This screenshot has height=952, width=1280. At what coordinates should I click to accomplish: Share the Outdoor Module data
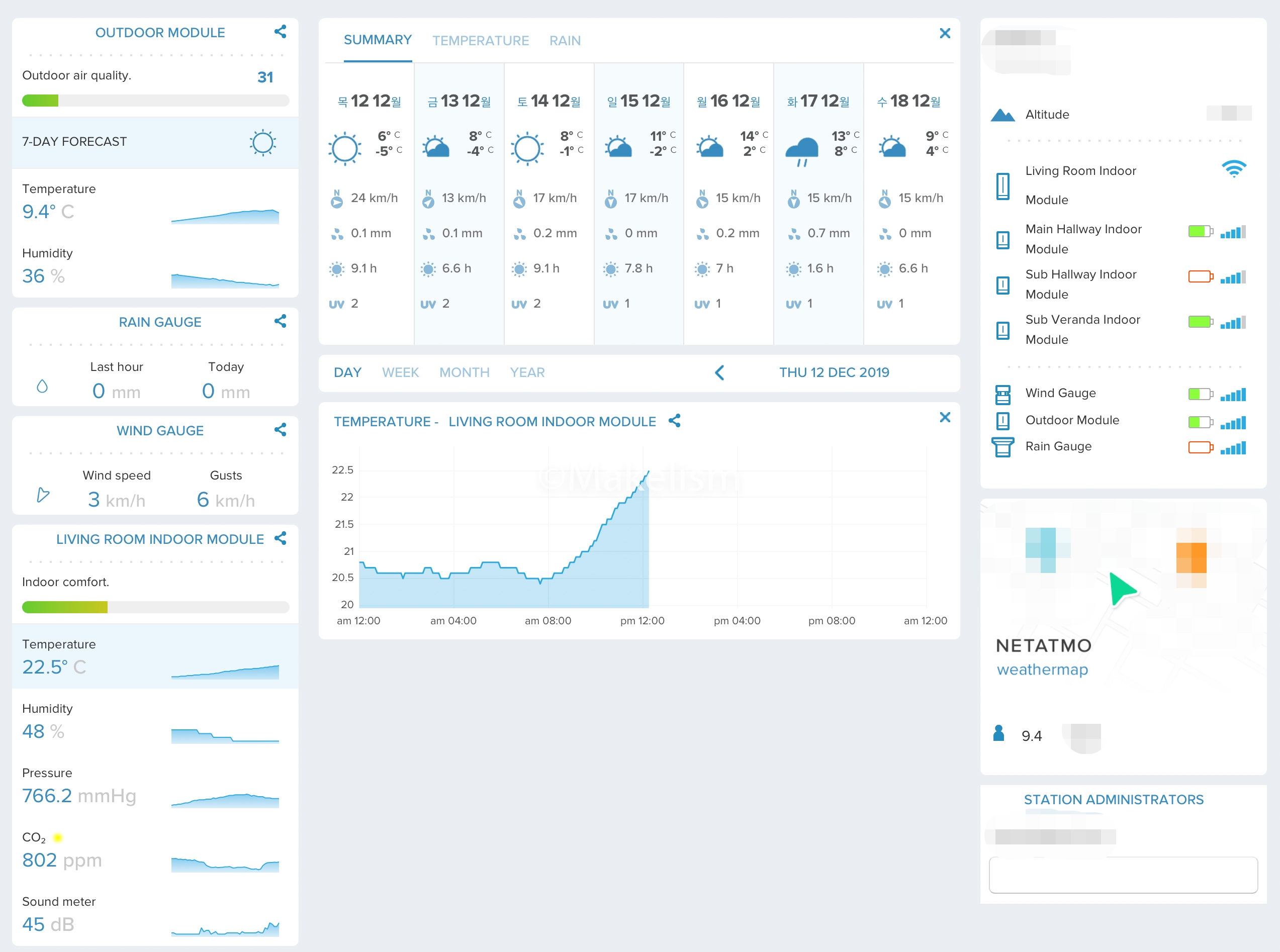pos(280,32)
